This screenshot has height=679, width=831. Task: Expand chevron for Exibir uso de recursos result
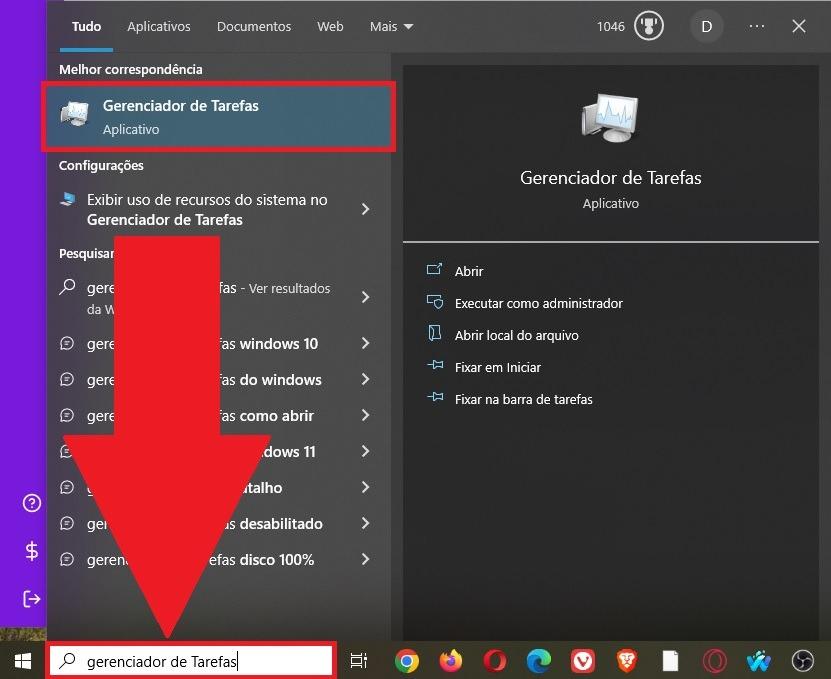click(x=365, y=209)
